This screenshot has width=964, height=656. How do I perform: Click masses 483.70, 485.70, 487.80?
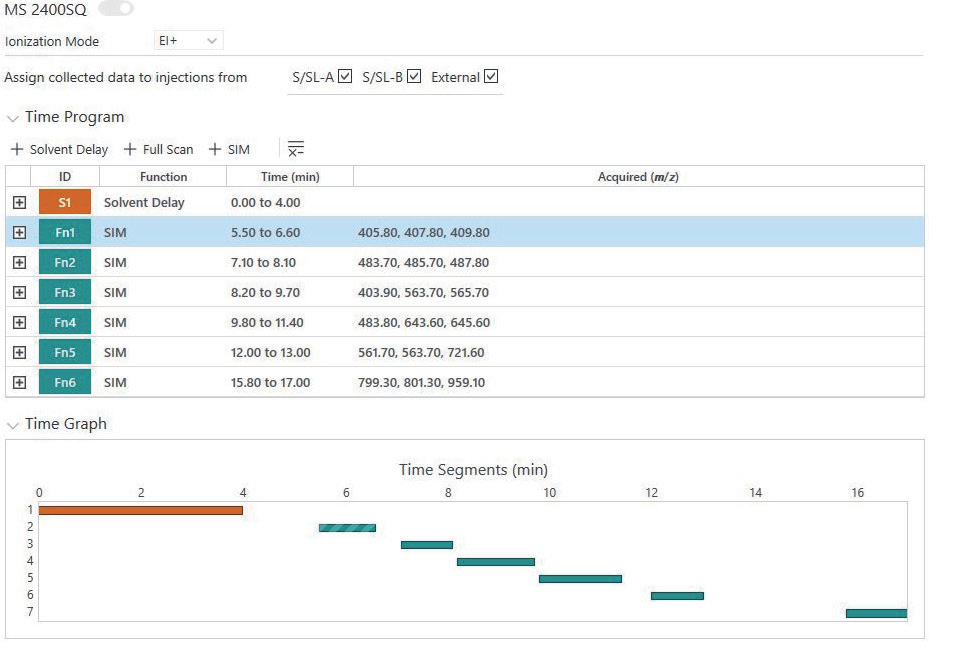(424, 263)
